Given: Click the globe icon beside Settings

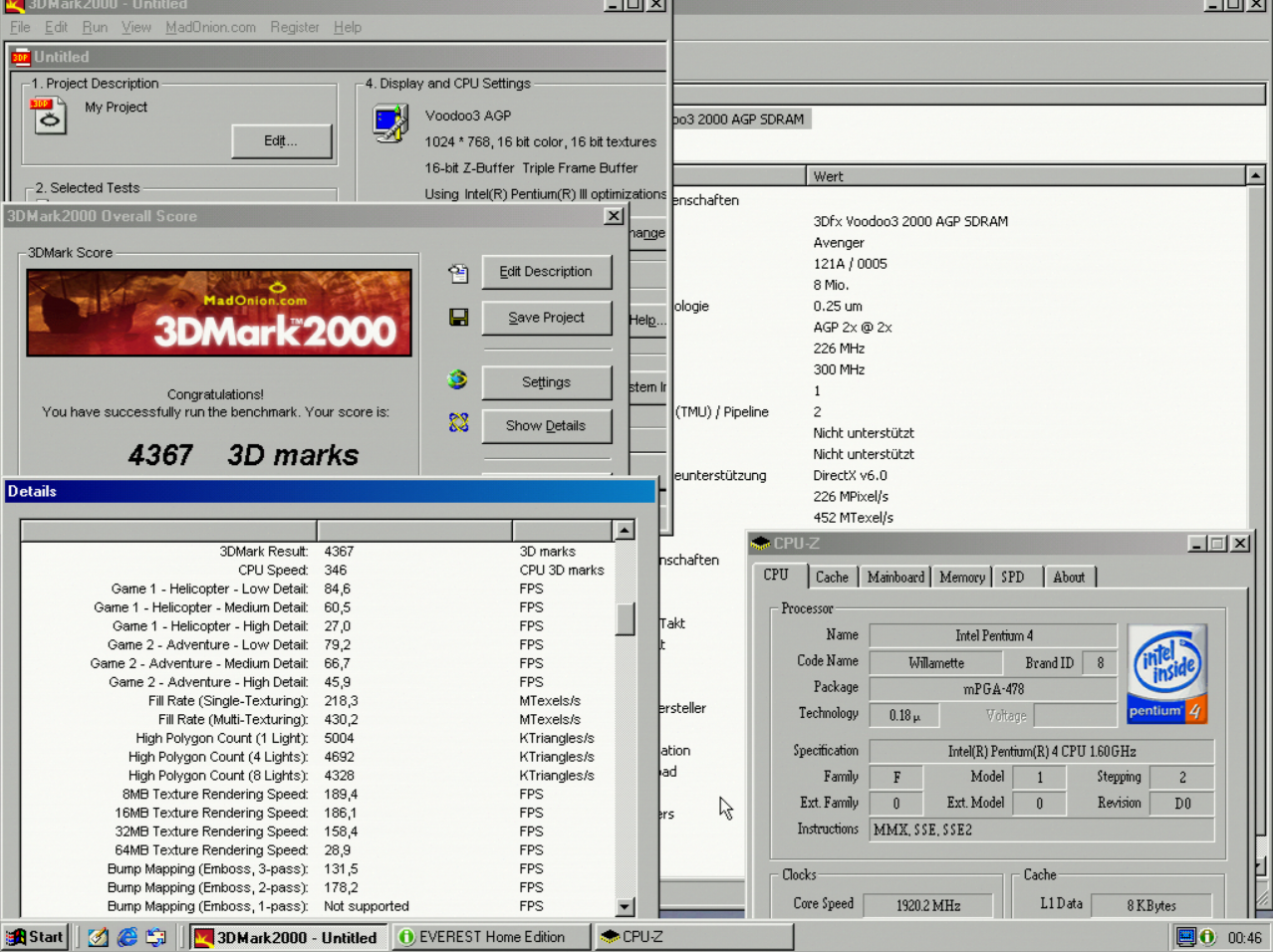Looking at the screenshot, I should pos(458,379).
